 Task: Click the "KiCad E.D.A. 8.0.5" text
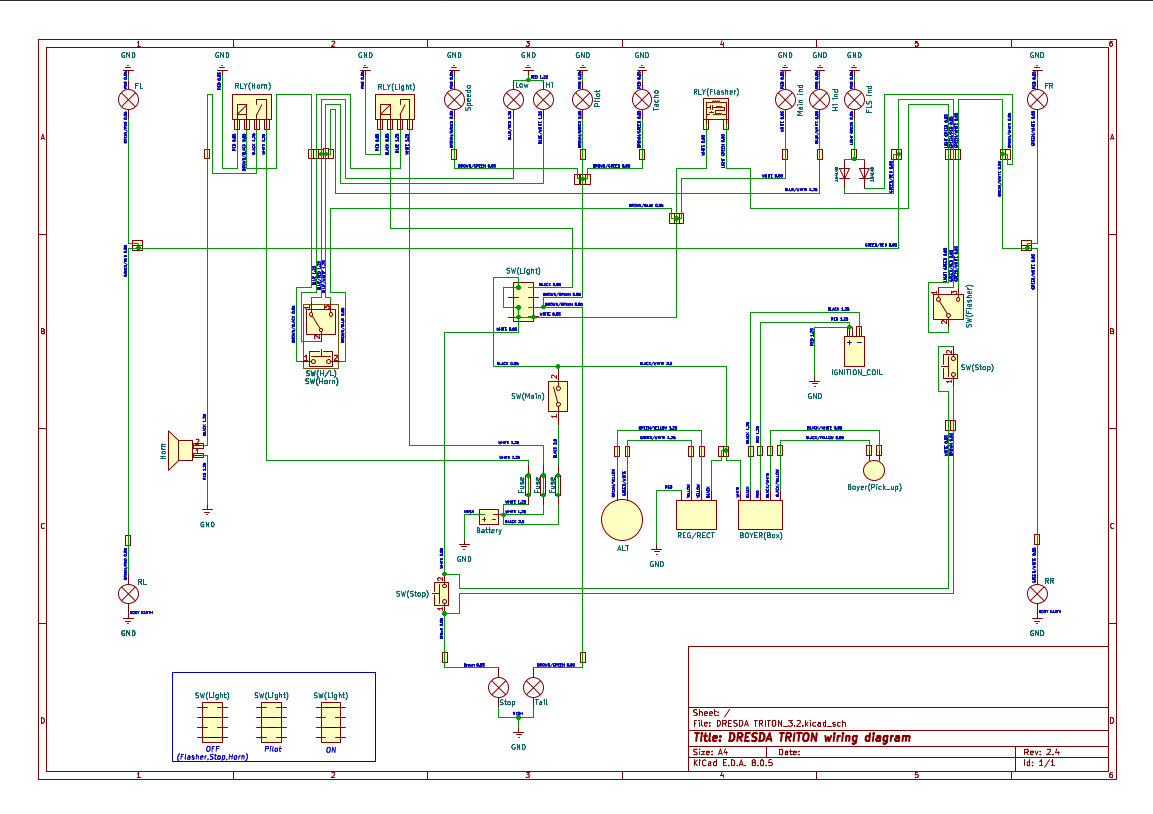(x=733, y=763)
